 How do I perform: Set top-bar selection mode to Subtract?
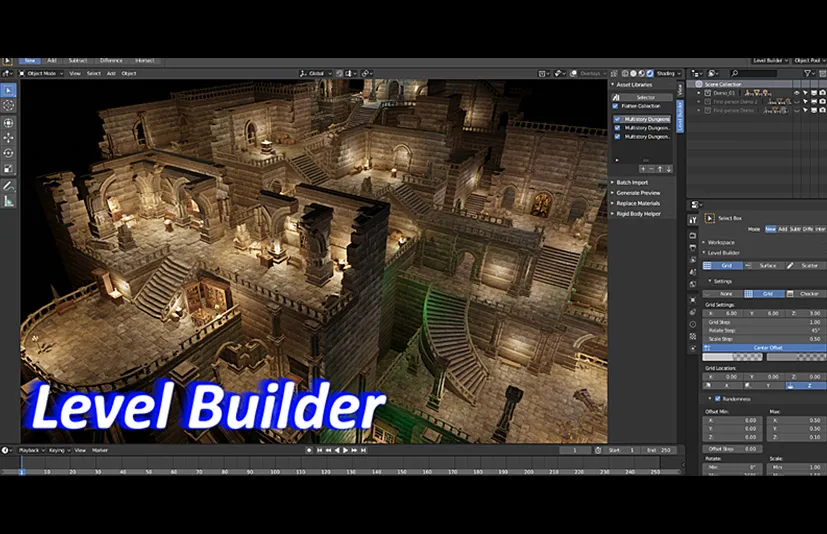point(78,61)
